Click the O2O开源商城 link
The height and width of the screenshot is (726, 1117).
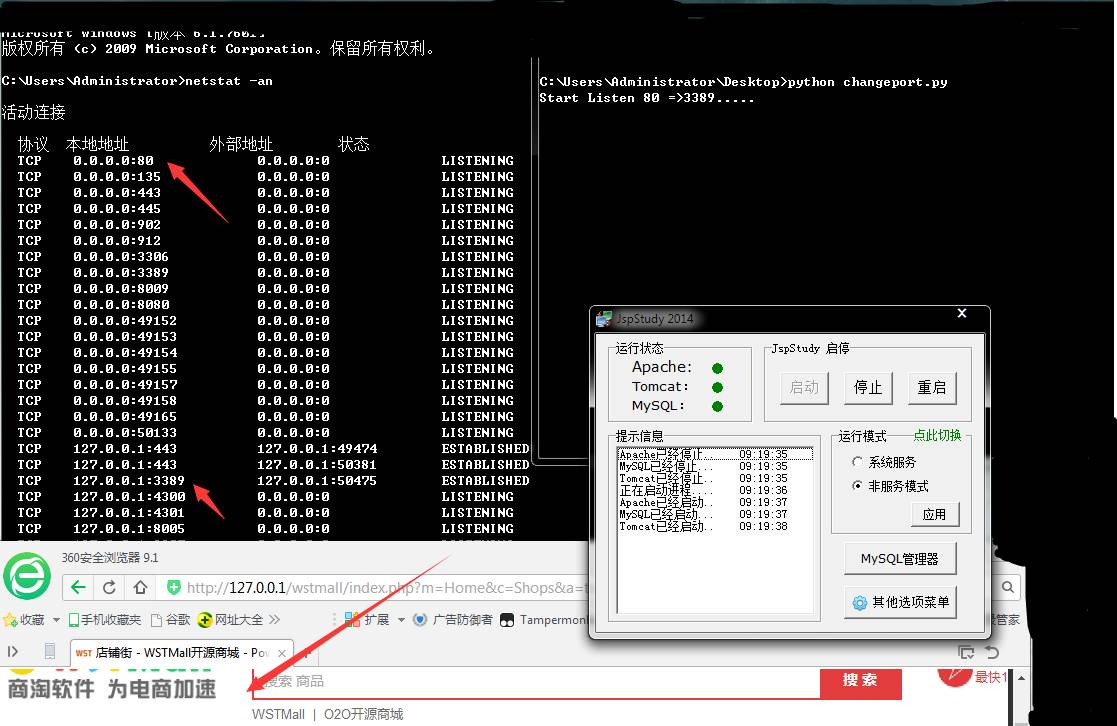click(363, 714)
